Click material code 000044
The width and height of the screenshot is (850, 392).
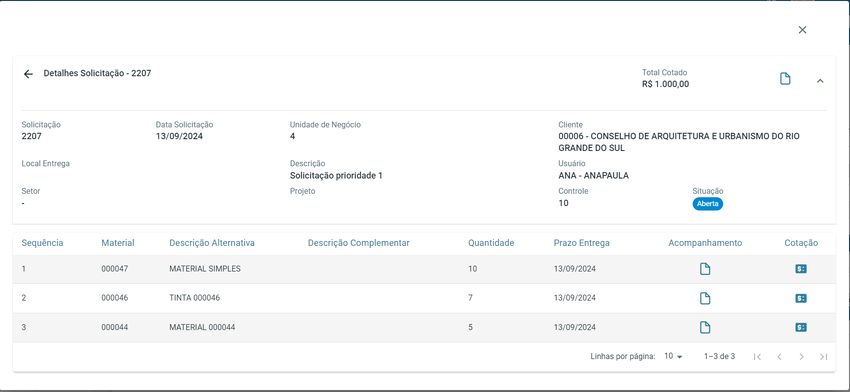[115, 327]
